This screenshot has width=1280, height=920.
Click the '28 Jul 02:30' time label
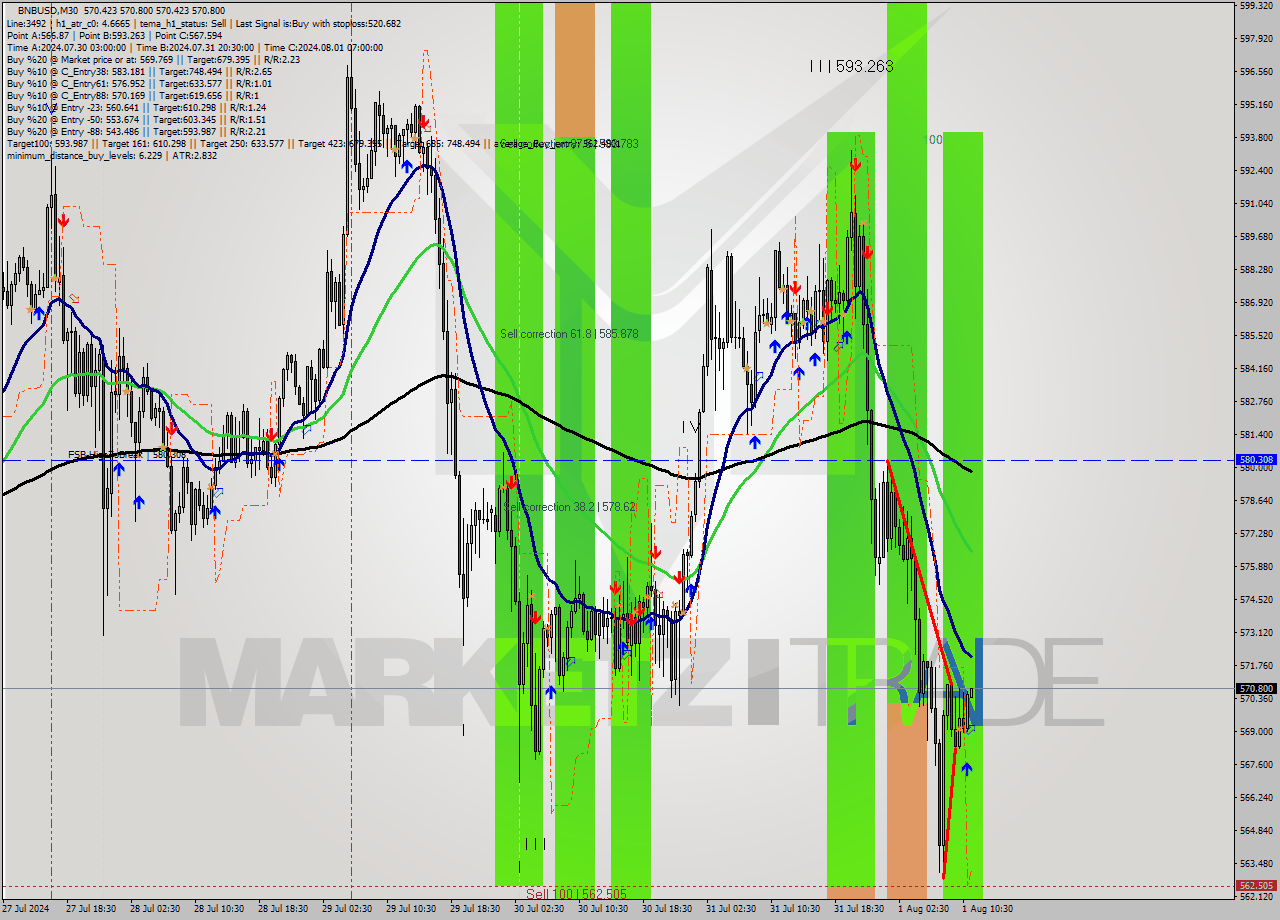155,909
